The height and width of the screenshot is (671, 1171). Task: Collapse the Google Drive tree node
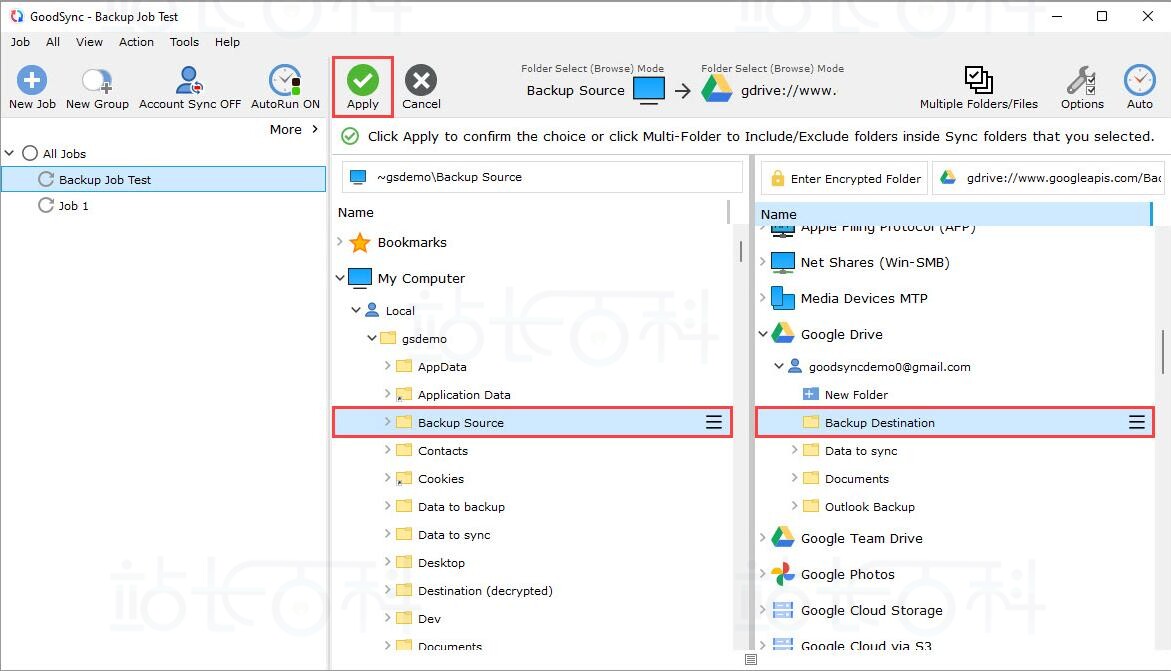[x=762, y=334]
